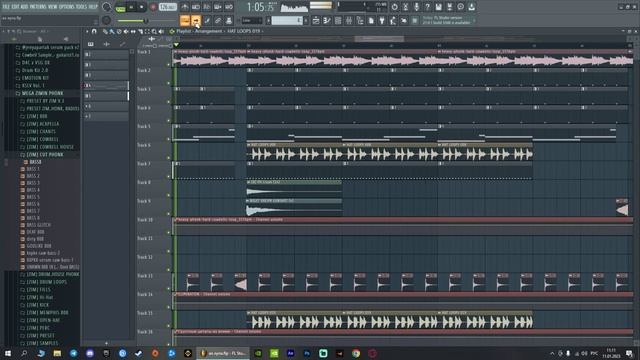Click the playlist magnet snap icon
Screen dimensions: 640x360
point(94,31)
